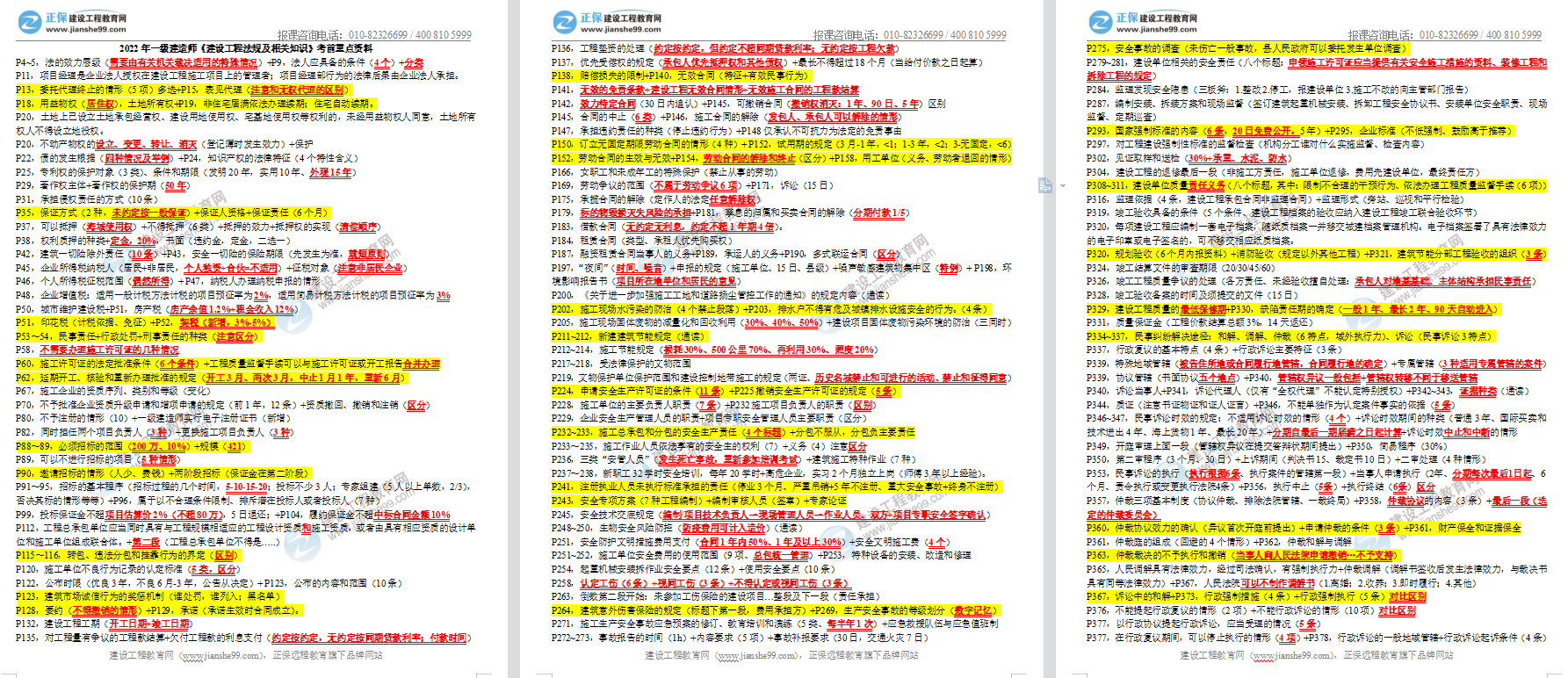The width and height of the screenshot is (1568, 678).
Task: Click the phone number header on third page
Action: pos(1444,35)
